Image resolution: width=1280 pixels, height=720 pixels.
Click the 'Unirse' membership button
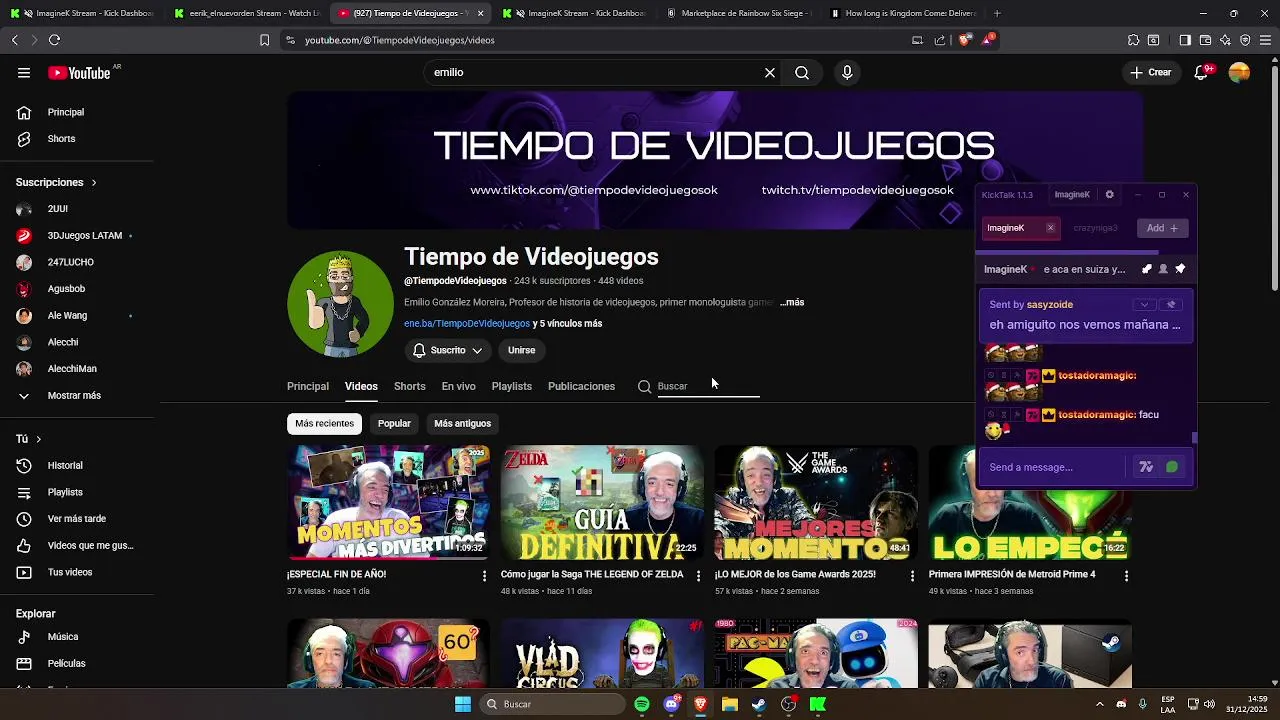click(521, 350)
